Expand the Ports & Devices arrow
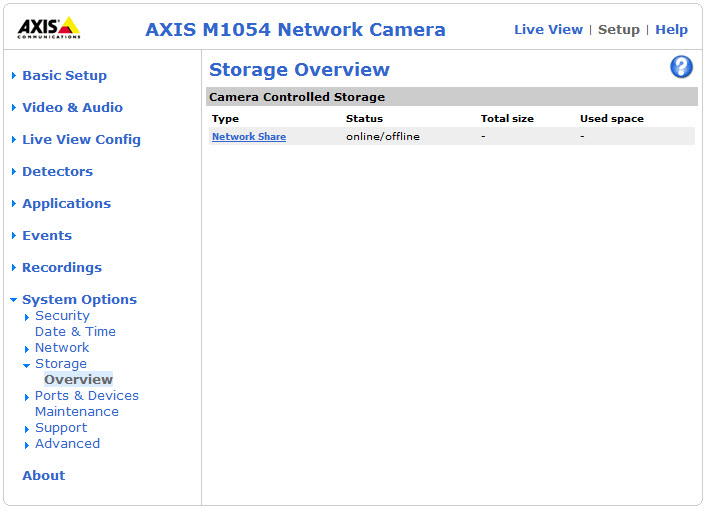The image size is (706, 511). pyautogui.click(x=27, y=398)
